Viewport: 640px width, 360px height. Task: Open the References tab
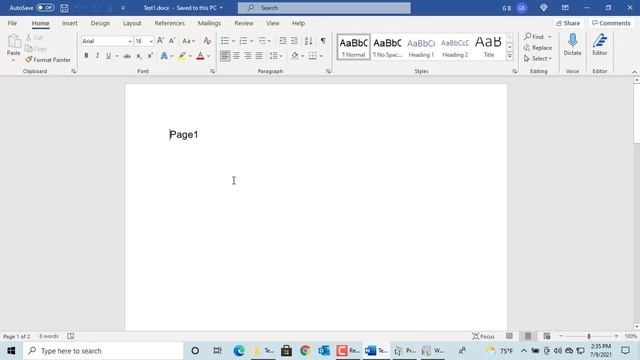point(170,23)
